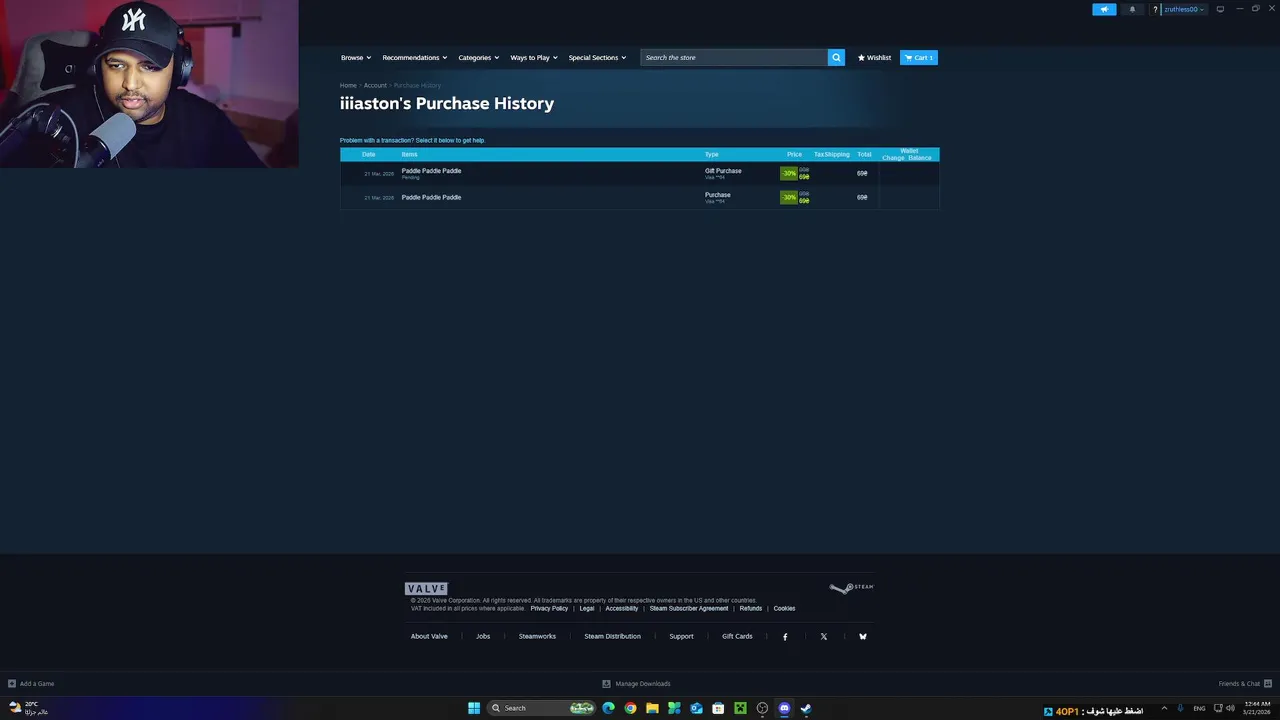Open About Valve link

[429, 636]
